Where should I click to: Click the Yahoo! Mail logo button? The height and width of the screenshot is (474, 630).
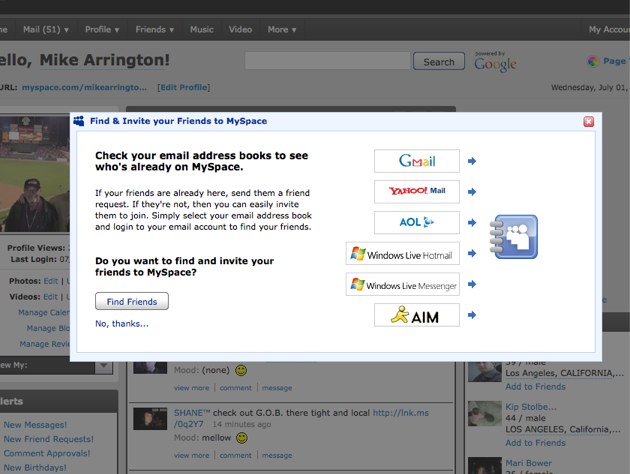coord(417,192)
